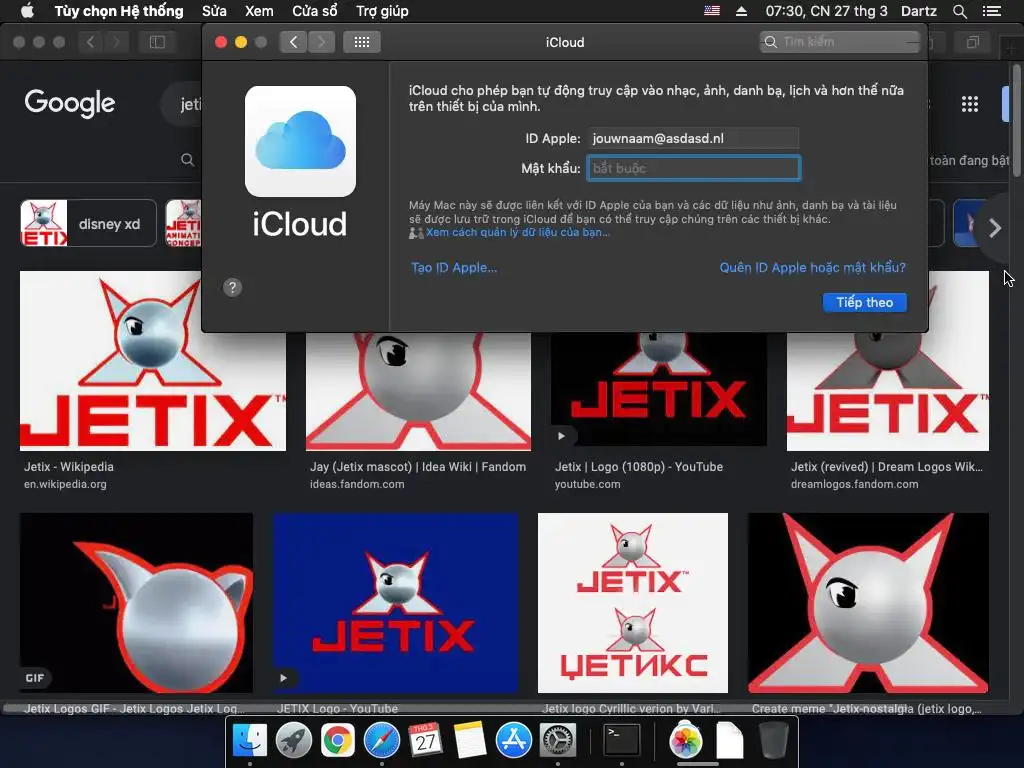Open the Tùy chọn Hệ thống menu
The width and height of the screenshot is (1024, 768).
pyautogui.click(x=119, y=11)
